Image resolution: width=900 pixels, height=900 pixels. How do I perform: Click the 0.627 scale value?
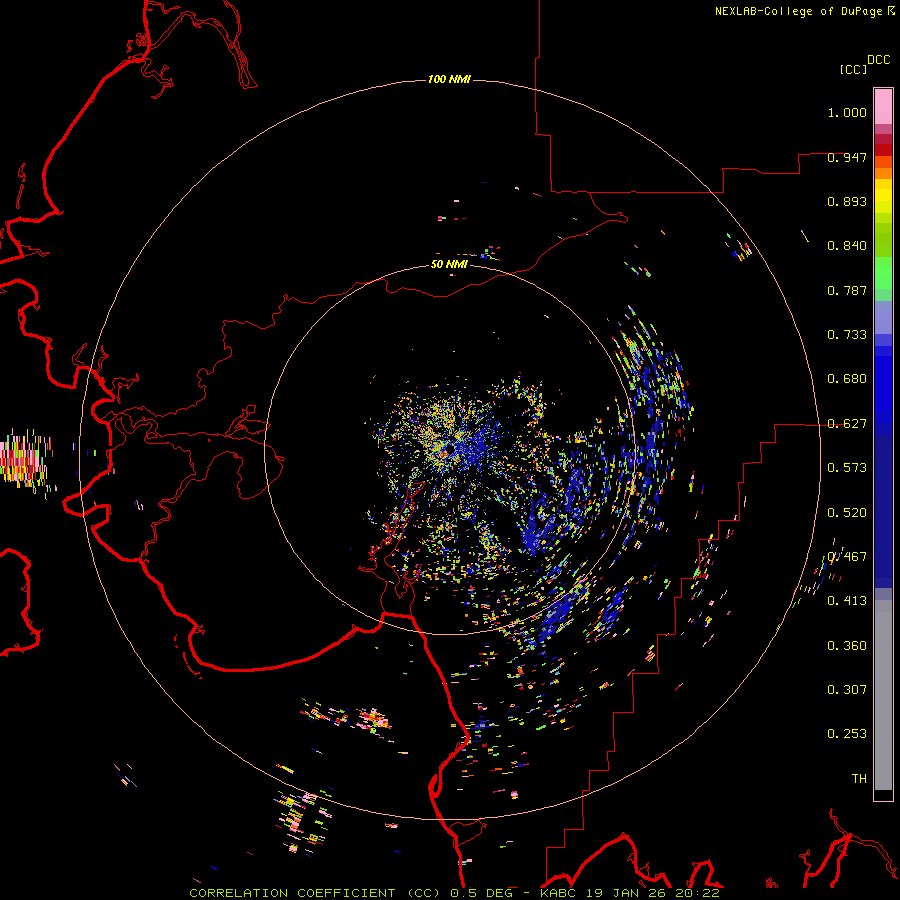pos(847,424)
